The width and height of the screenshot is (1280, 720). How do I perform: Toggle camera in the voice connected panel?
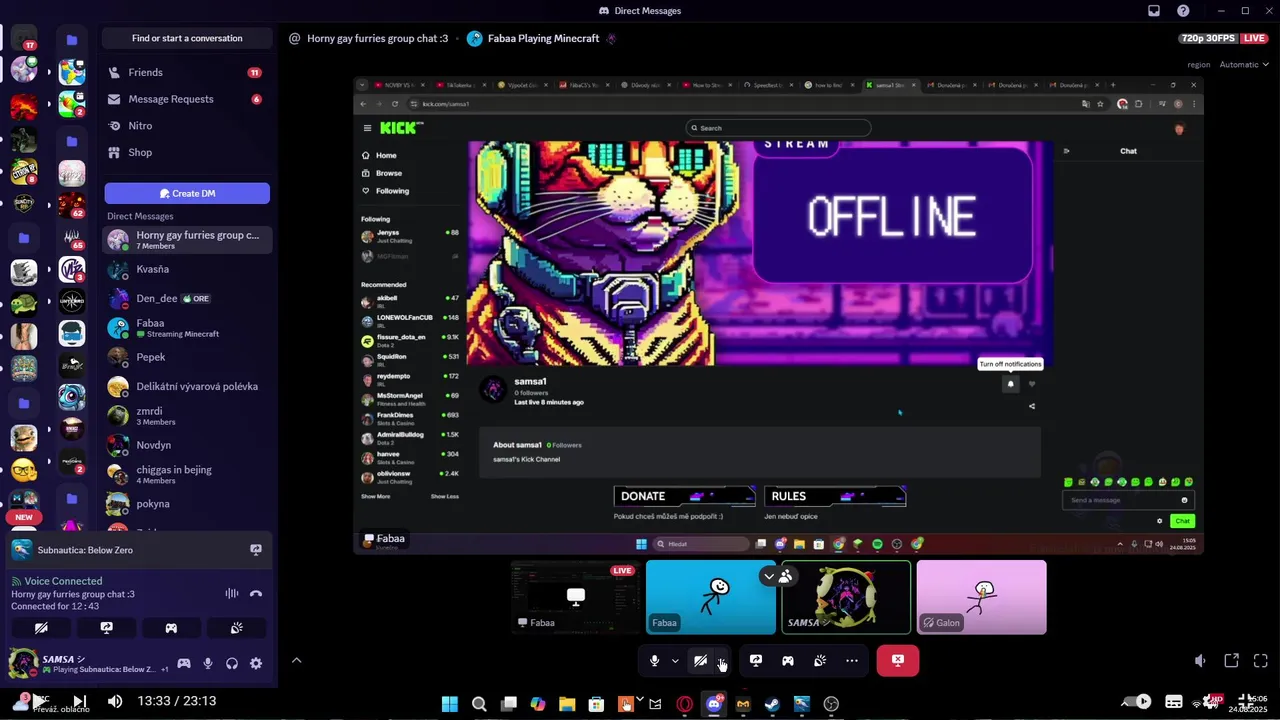click(41, 628)
